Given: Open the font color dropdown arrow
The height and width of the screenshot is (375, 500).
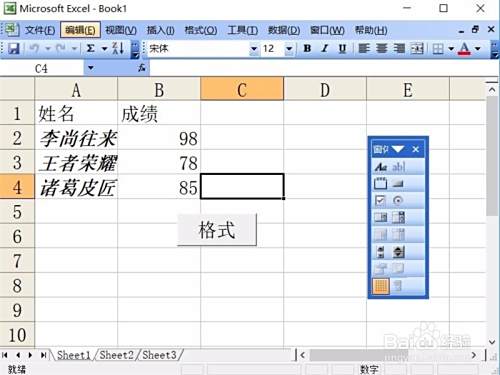Looking at the screenshot, I should point(478,49).
